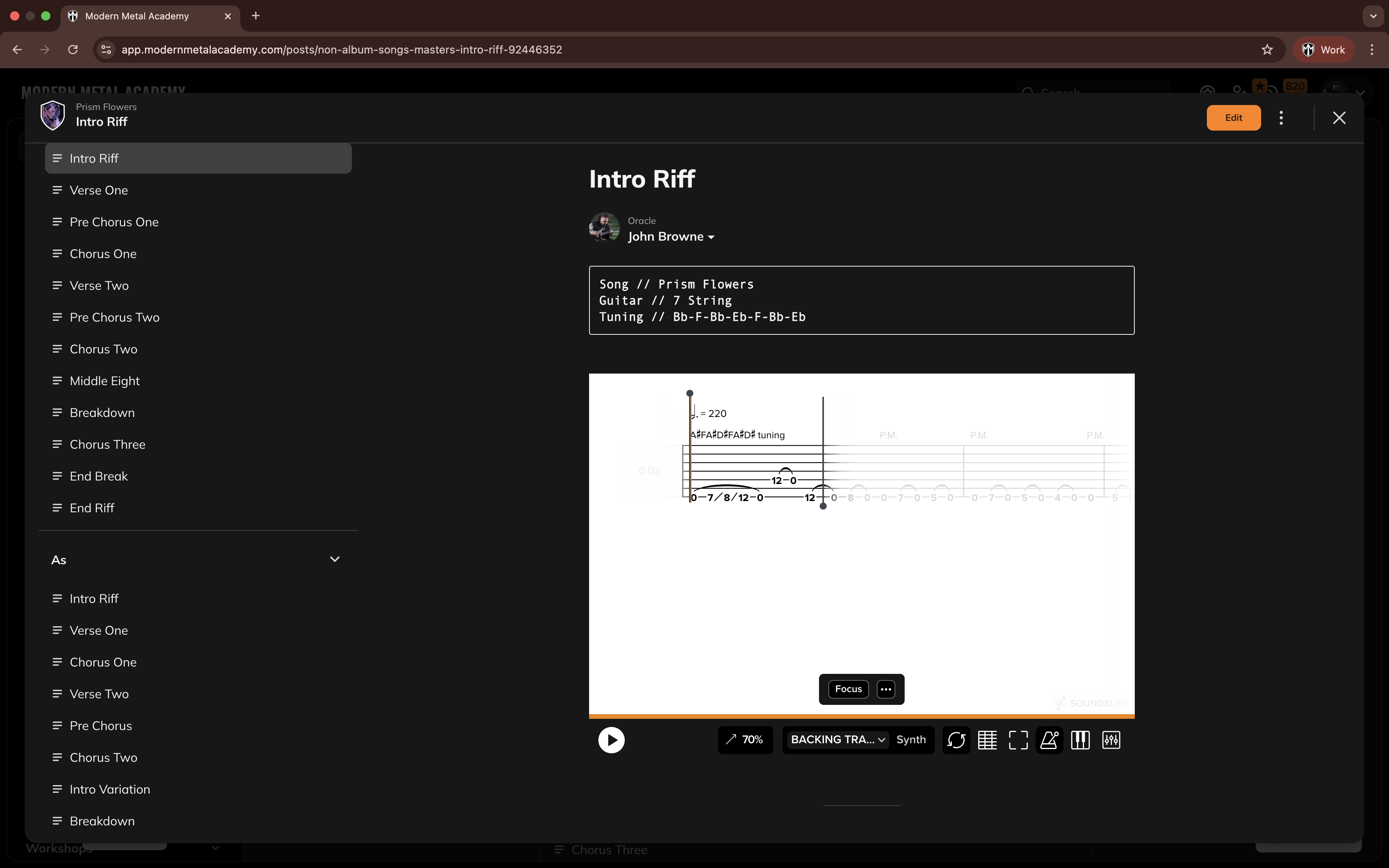The image size is (1389, 868).
Task: Switch the audio source to Synth
Action: tap(911, 739)
